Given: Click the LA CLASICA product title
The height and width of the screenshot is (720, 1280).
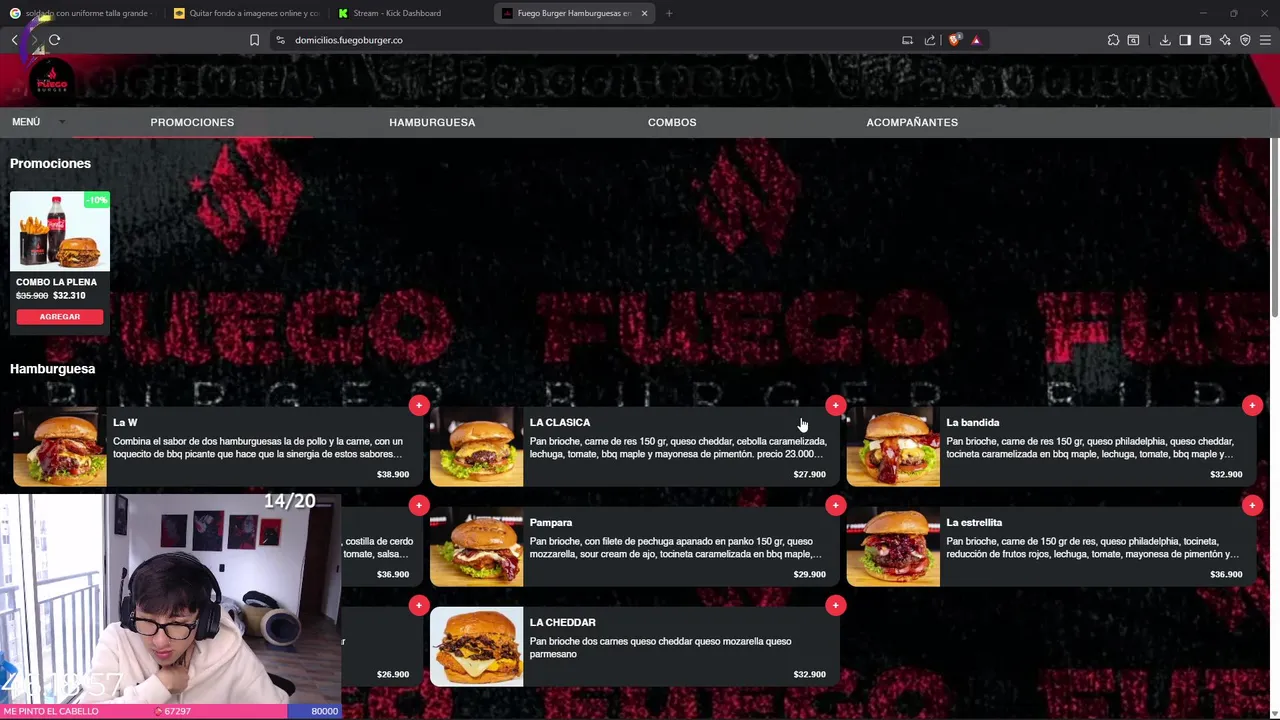Looking at the screenshot, I should click(560, 422).
